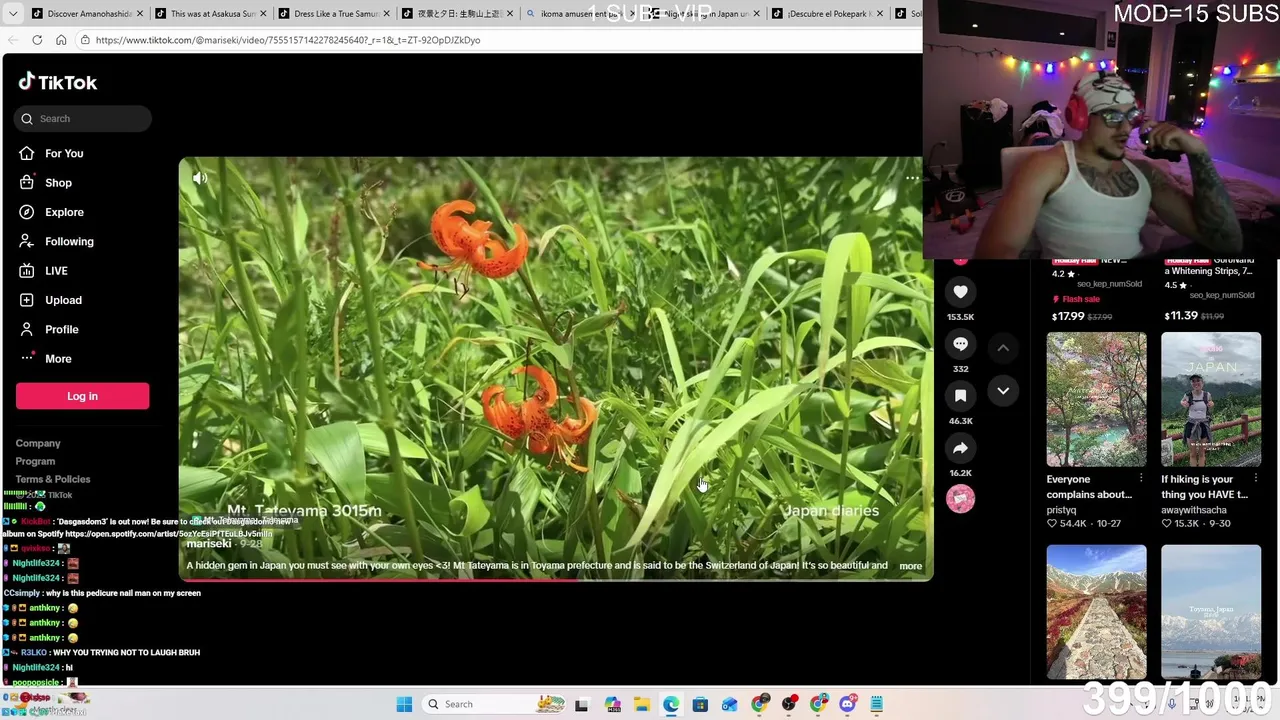The height and width of the screenshot is (720, 1280).
Task: Open the LIVE section
Action: (56, 271)
